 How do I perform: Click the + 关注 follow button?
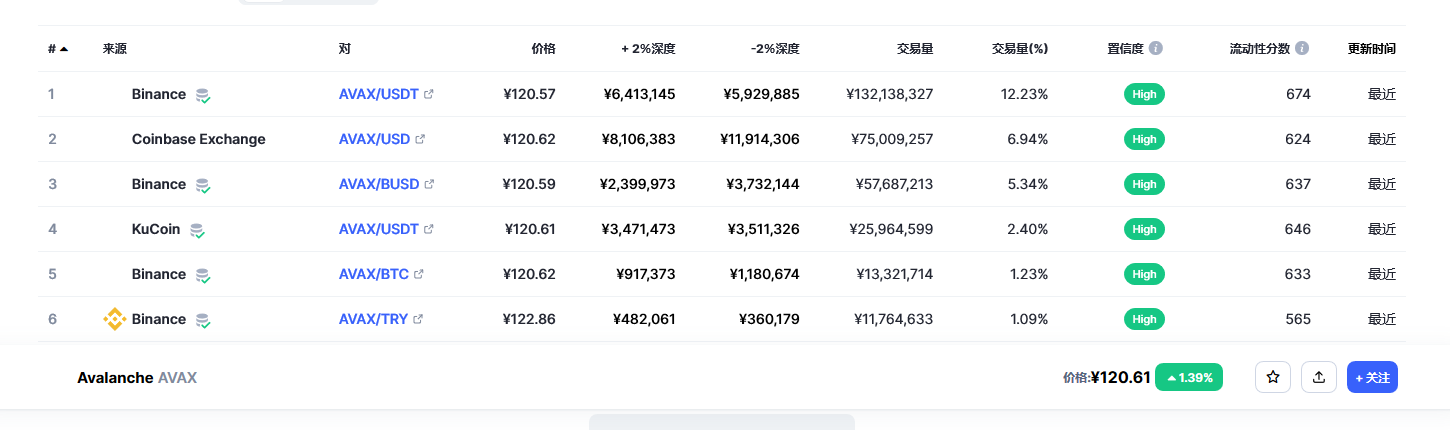pyautogui.click(x=1372, y=377)
